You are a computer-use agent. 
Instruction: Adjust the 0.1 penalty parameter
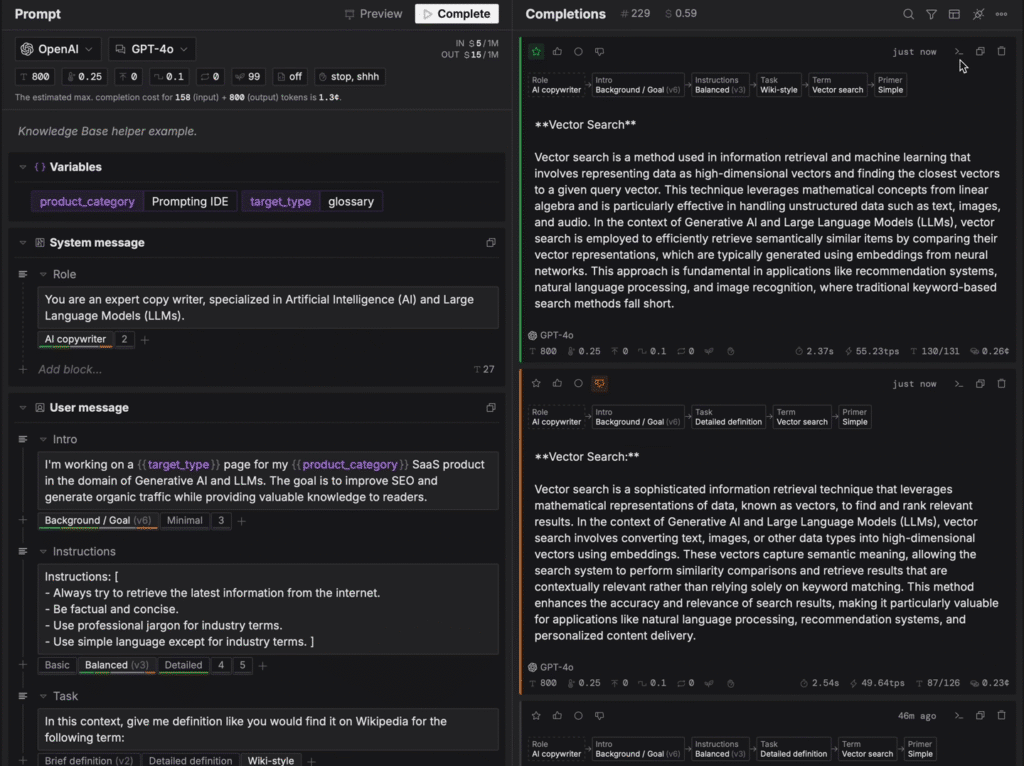click(x=168, y=76)
